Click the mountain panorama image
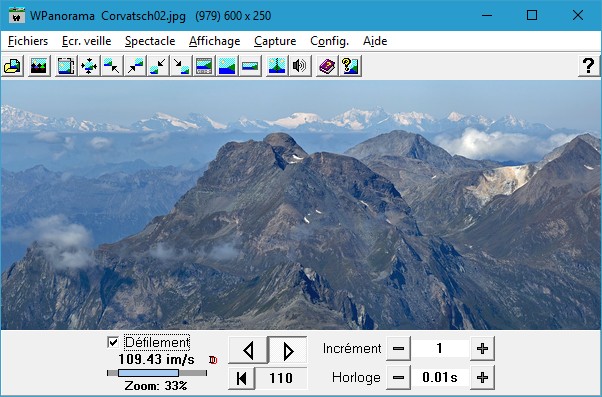 (301, 205)
